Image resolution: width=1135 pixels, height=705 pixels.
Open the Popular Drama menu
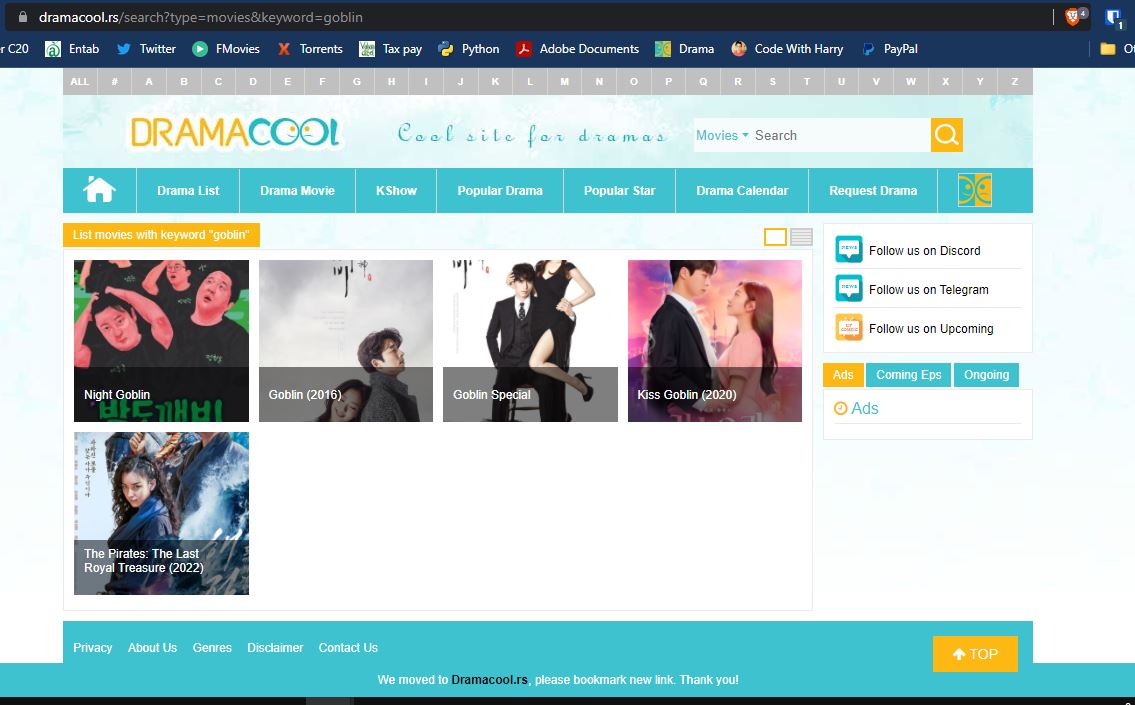tap(500, 189)
